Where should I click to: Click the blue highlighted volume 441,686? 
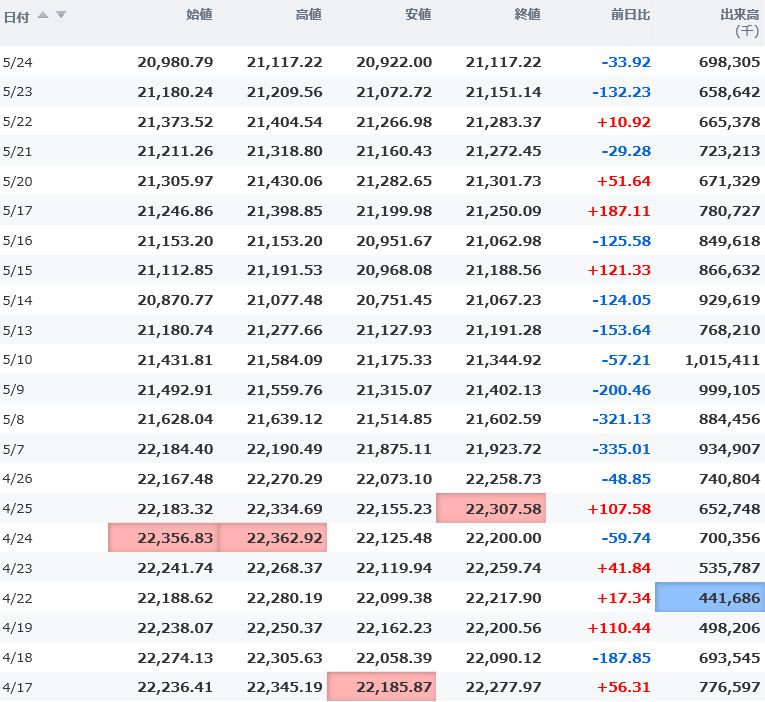coord(711,598)
